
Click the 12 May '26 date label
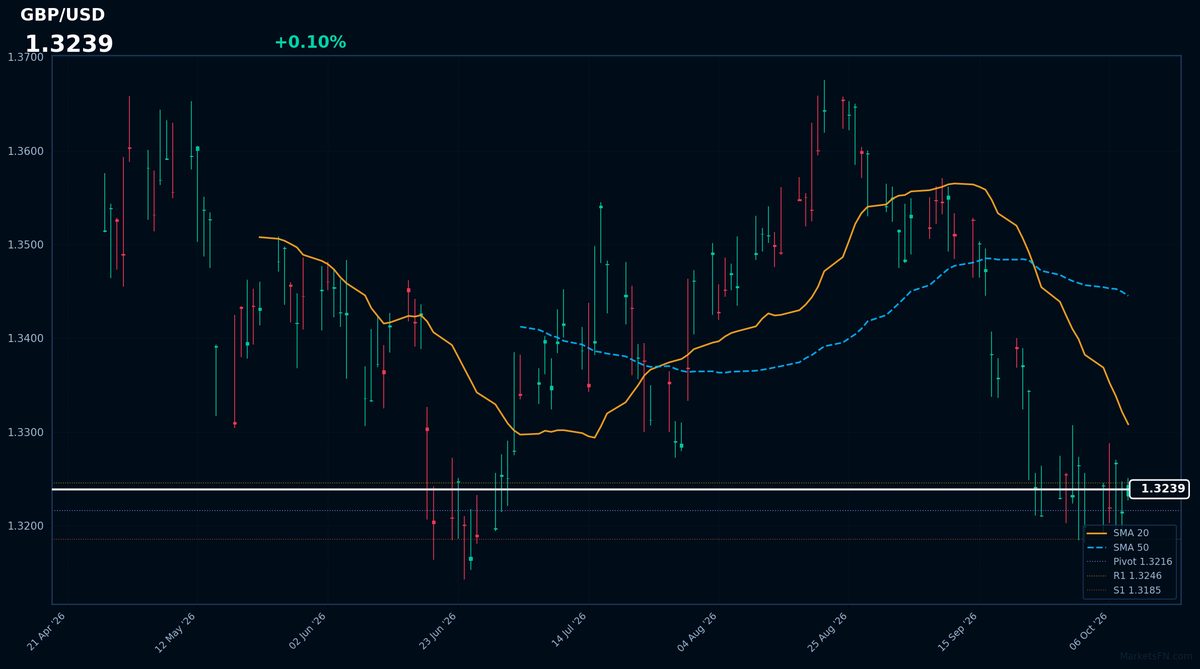coord(175,632)
